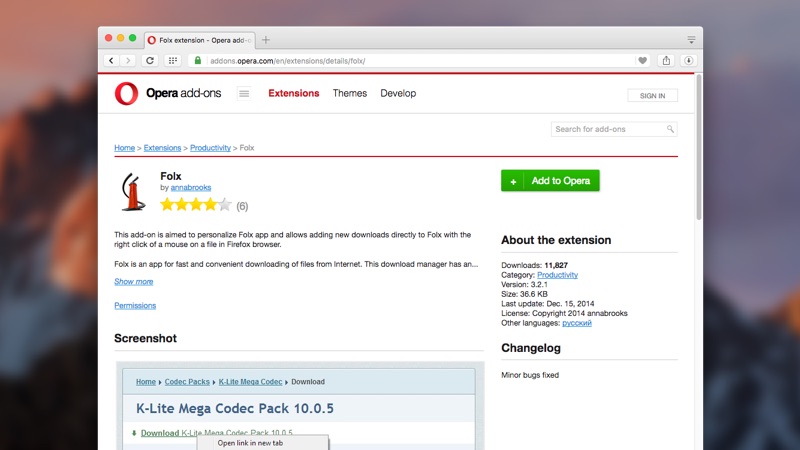800x450 pixels.
Task: Bookmark the page with the heart icon
Action: [642, 60]
